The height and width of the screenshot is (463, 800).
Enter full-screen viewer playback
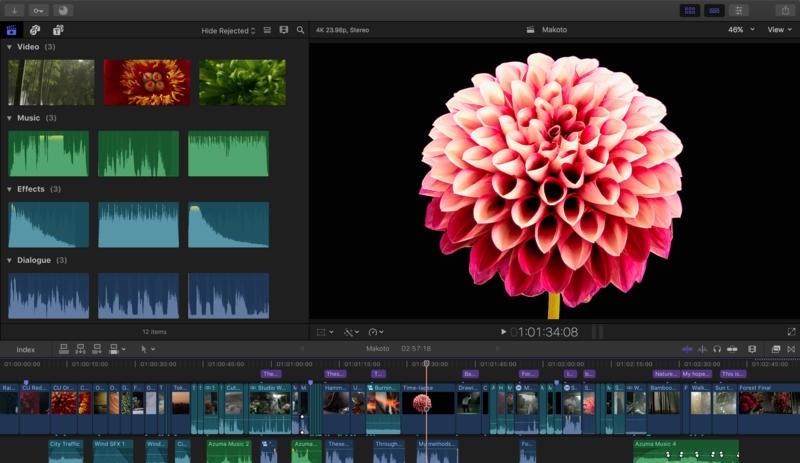pyautogui.click(x=792, y=331)
